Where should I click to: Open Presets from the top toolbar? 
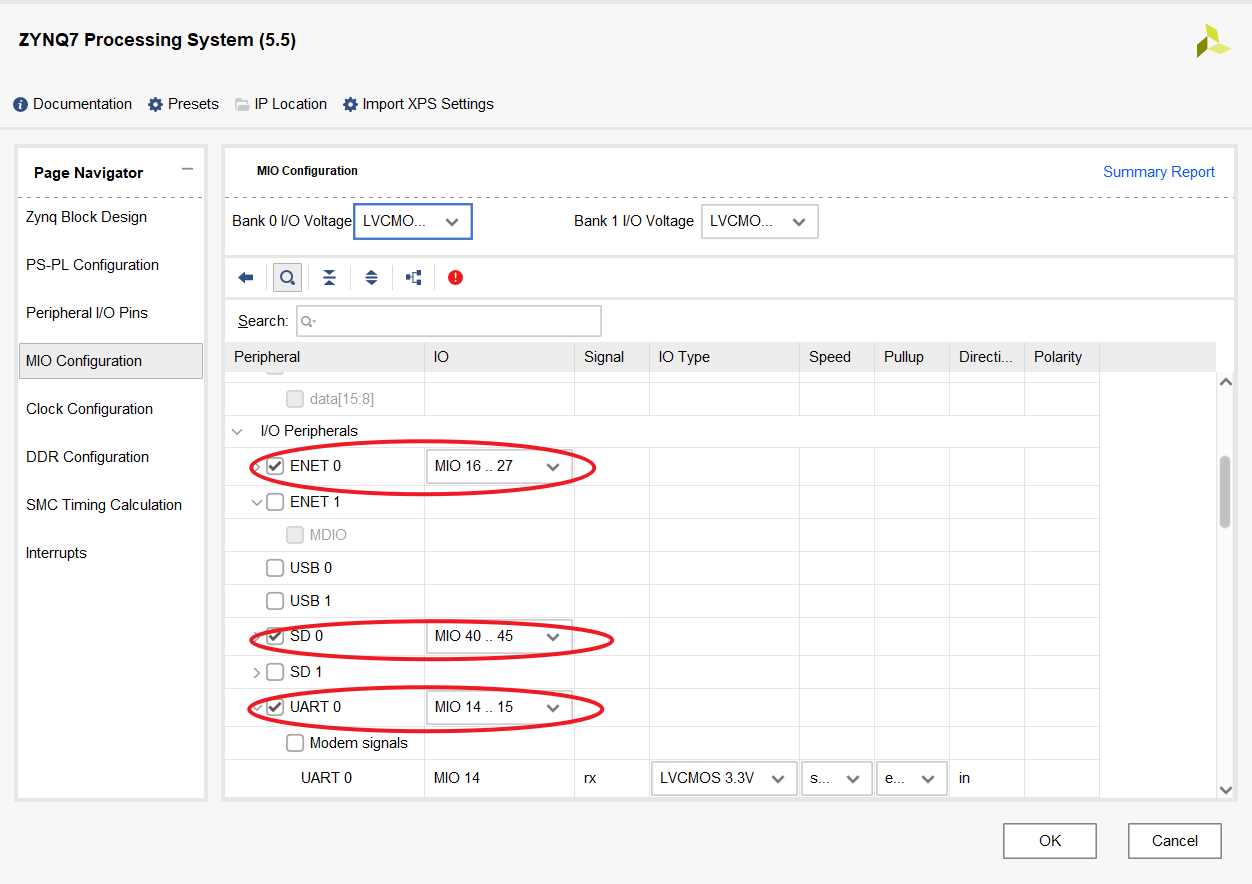(183, 104)
